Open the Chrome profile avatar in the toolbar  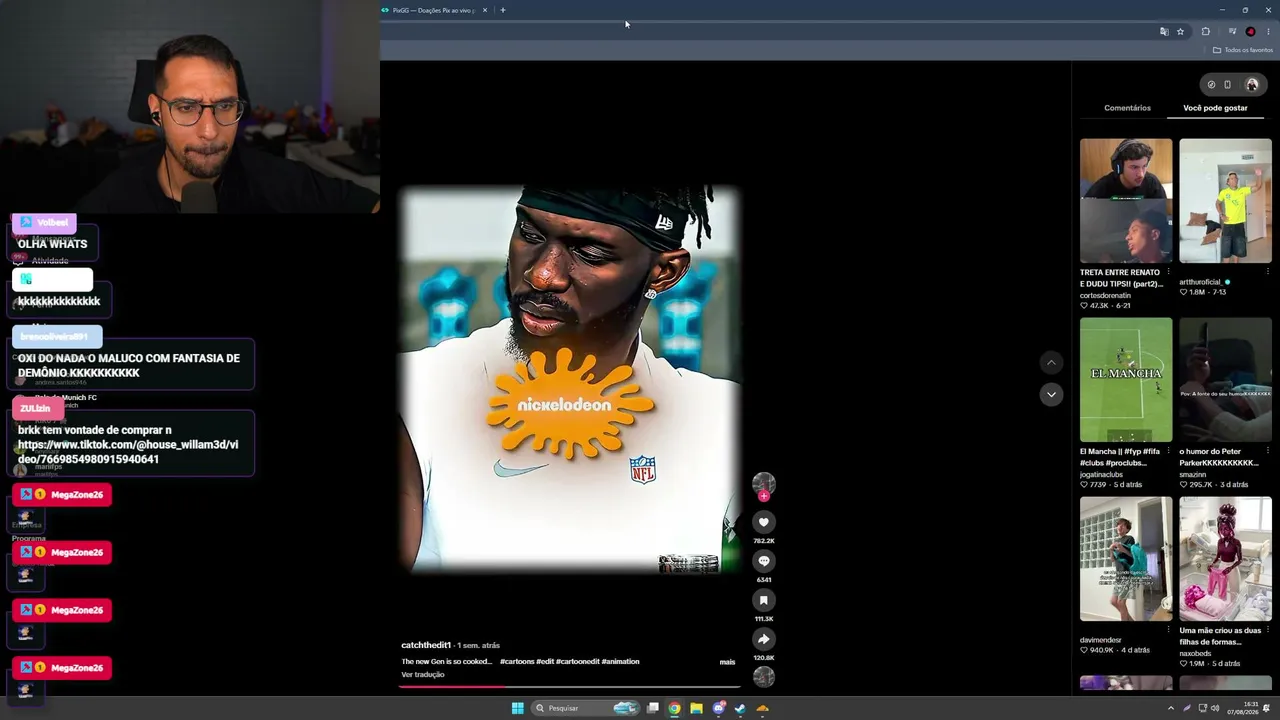pos(1250,32)
